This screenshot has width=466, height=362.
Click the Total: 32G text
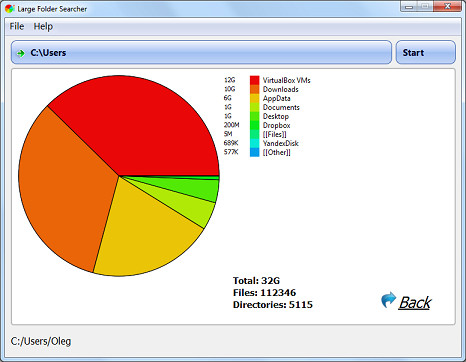click(256, 280)
